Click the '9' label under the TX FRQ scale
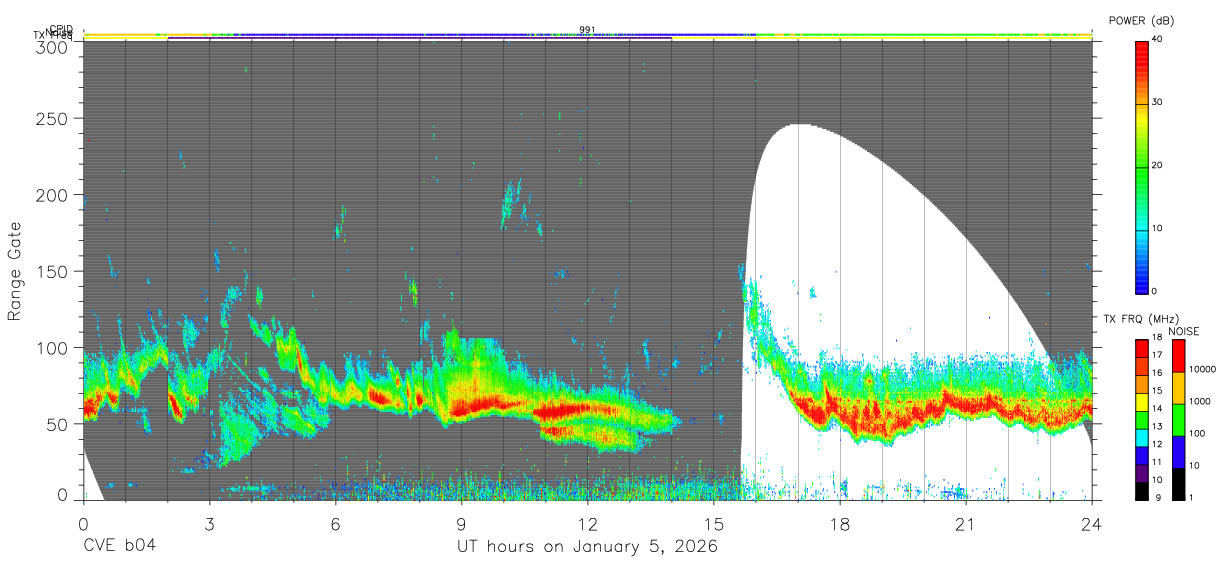 [1158, 497]
